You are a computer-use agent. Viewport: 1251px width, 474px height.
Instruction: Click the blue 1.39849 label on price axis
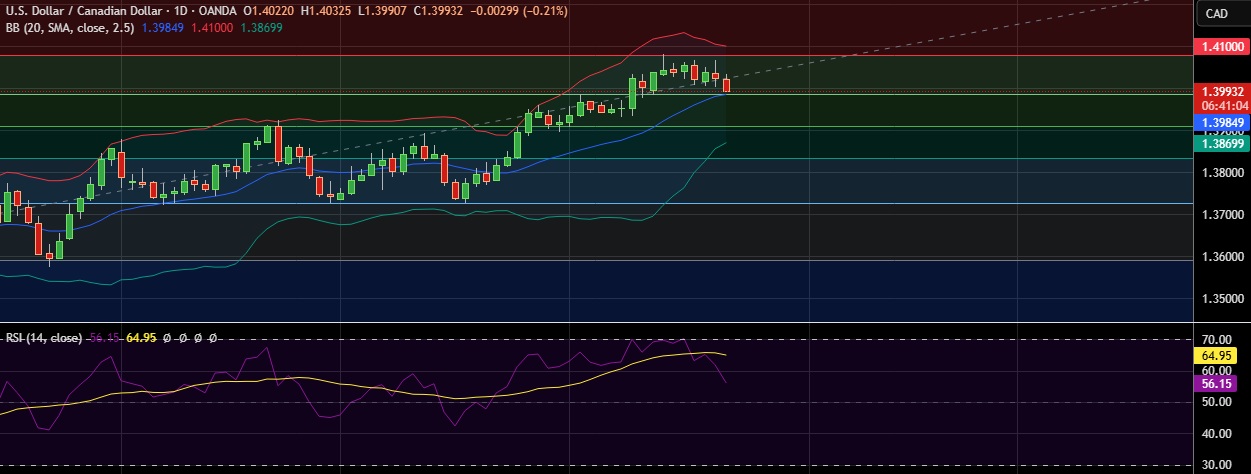pyautogui.click(x=1222, y=122)
